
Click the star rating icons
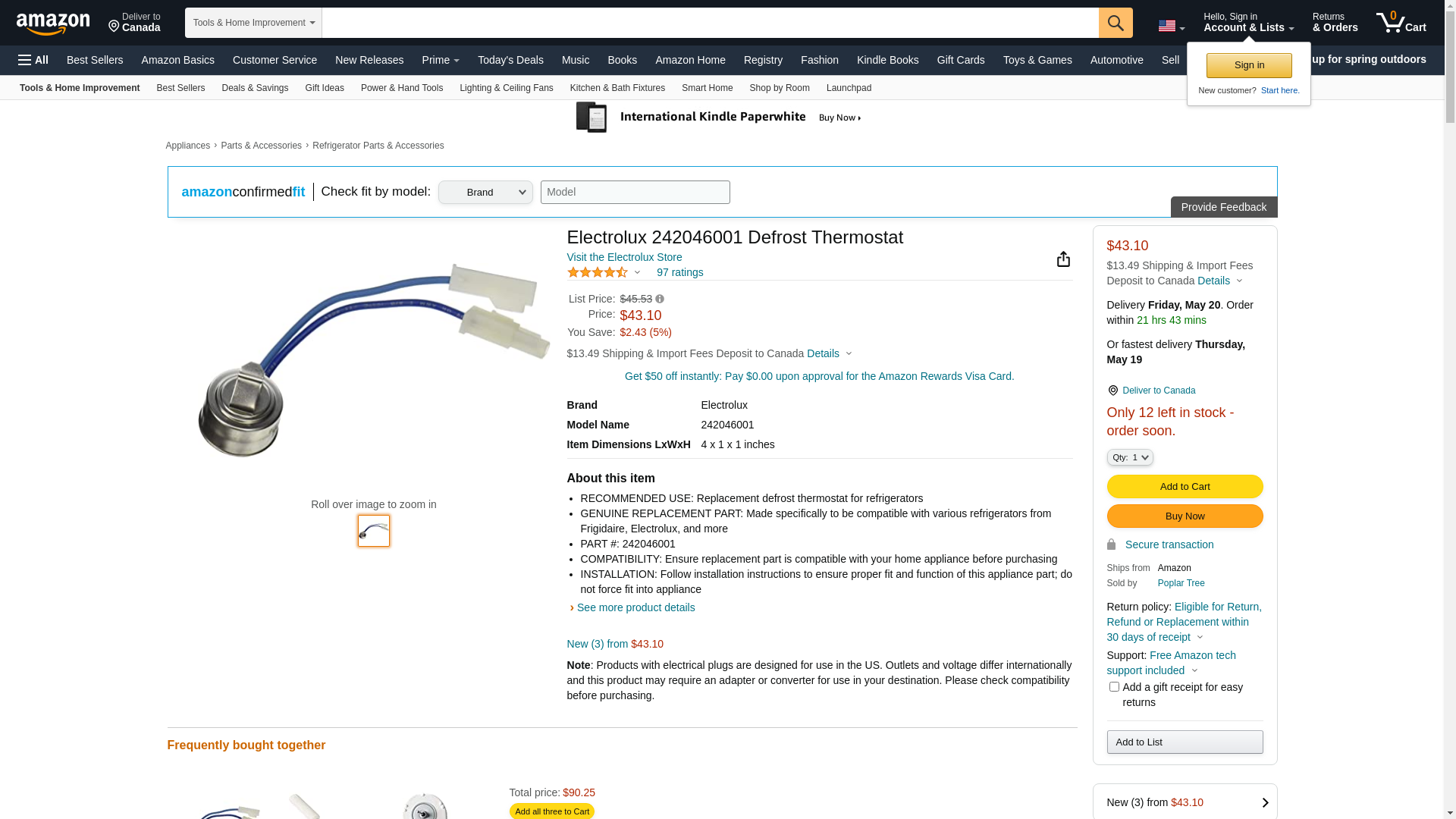[x=598, y=272]
